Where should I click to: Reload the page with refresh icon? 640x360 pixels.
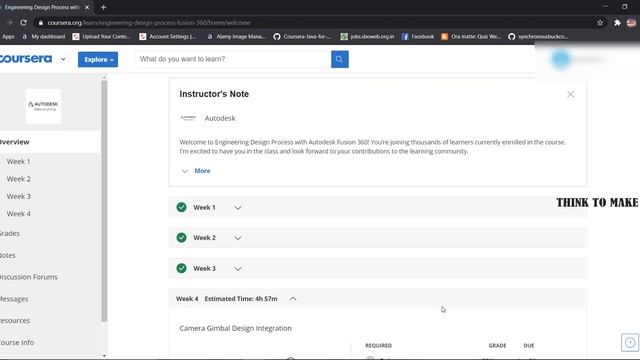[x=24, y=23]
